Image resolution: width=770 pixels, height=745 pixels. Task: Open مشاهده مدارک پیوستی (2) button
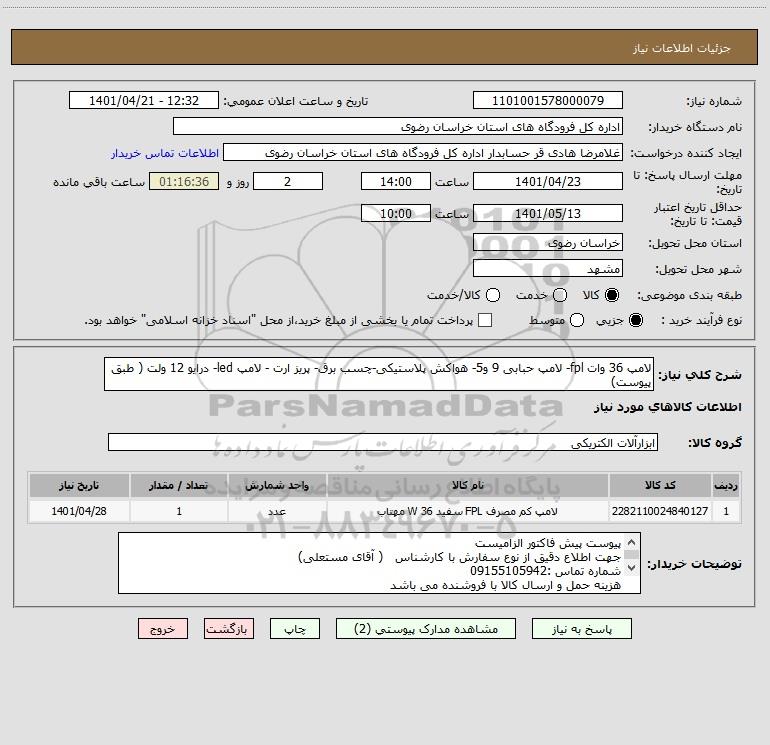tap(426, 629)
